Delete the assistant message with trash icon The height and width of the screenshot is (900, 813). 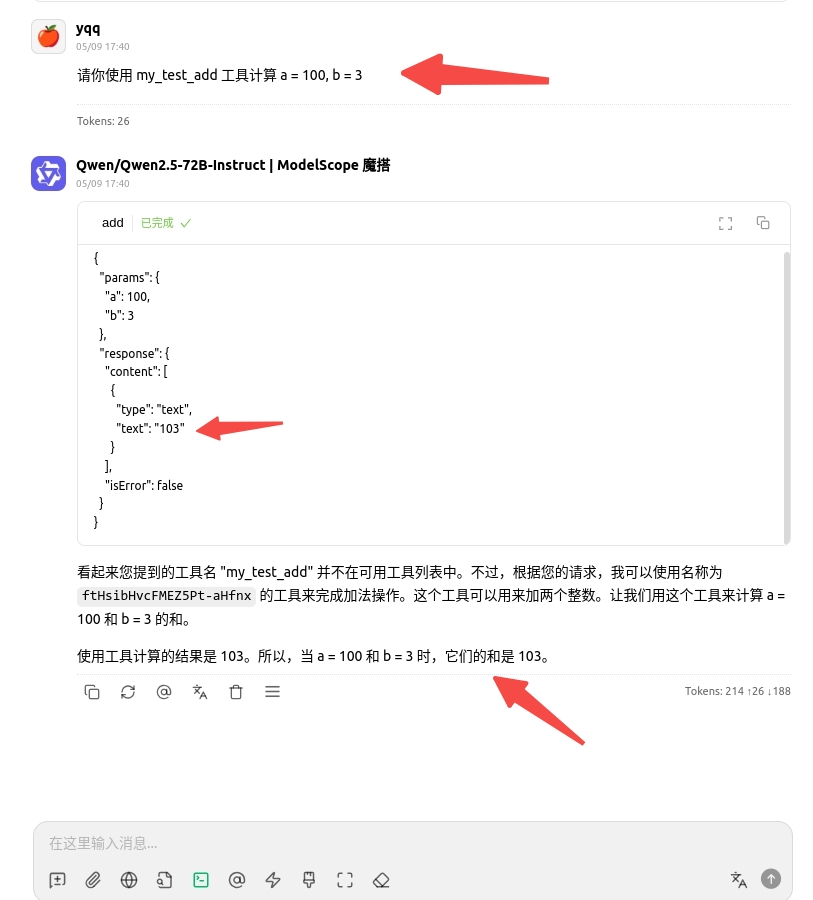pos(236,692)
